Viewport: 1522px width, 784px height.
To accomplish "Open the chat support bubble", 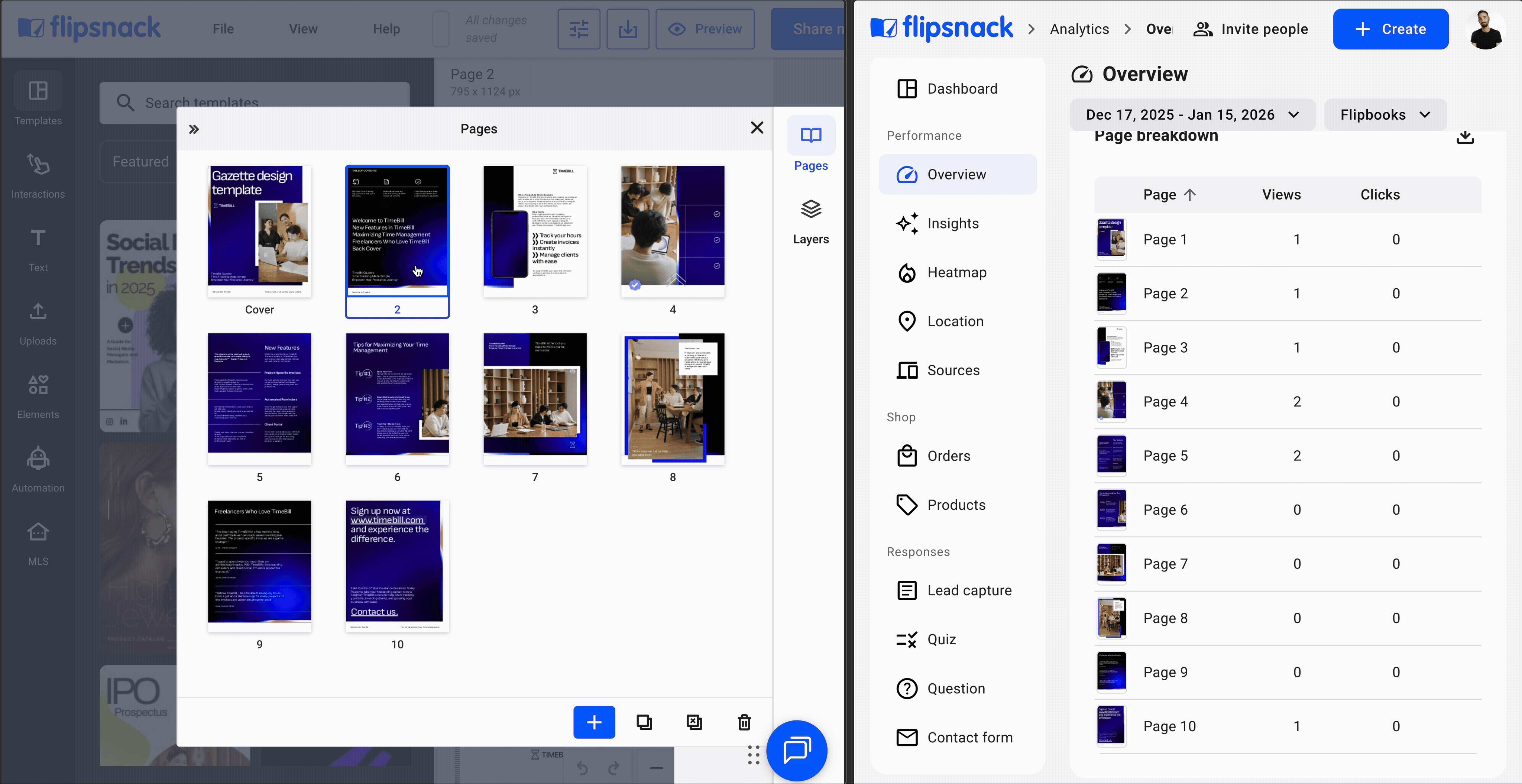I will (796, 750).
